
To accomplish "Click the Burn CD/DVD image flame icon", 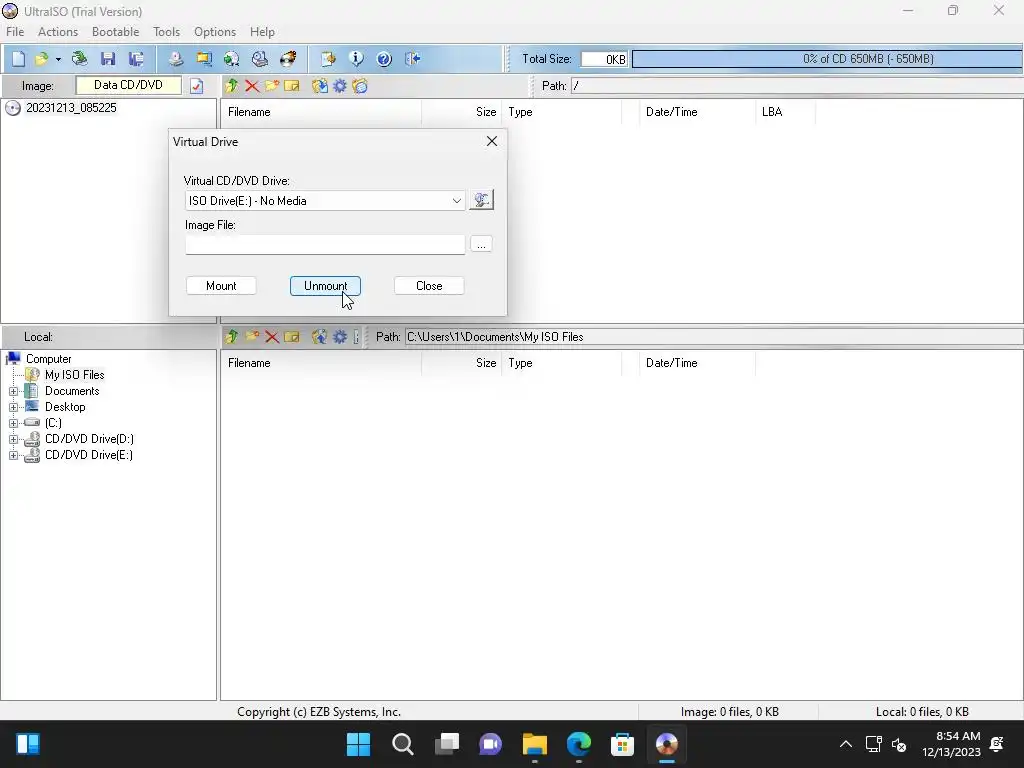I will click(x=288, y=59).
